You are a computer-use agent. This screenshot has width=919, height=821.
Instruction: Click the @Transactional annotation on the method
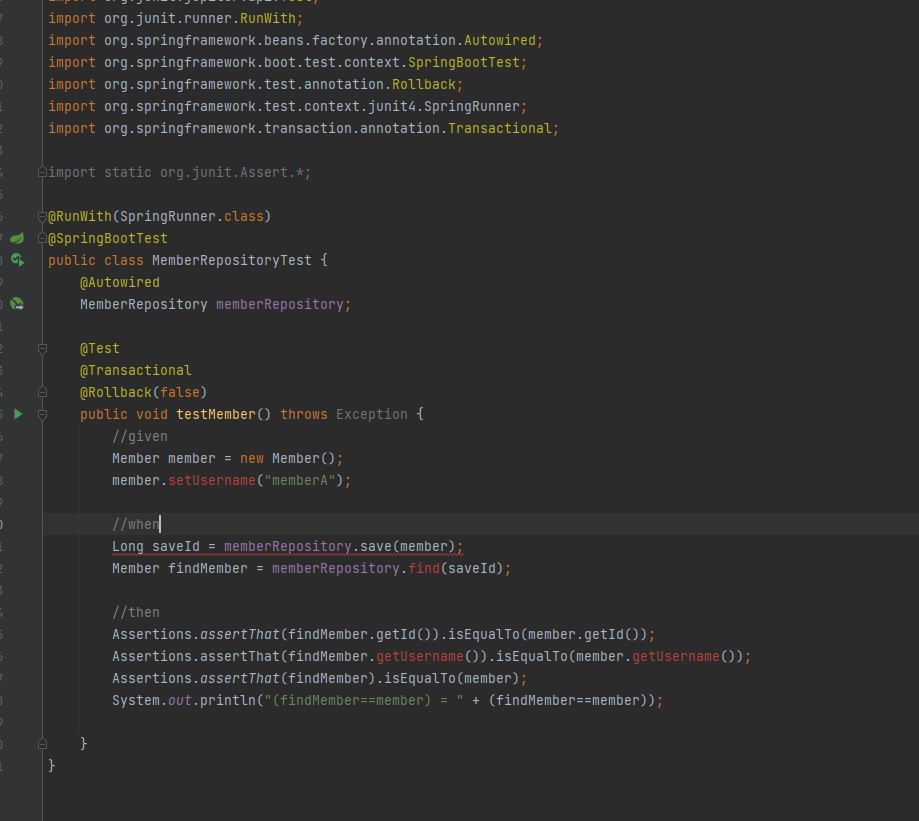(x=135, y=370)
